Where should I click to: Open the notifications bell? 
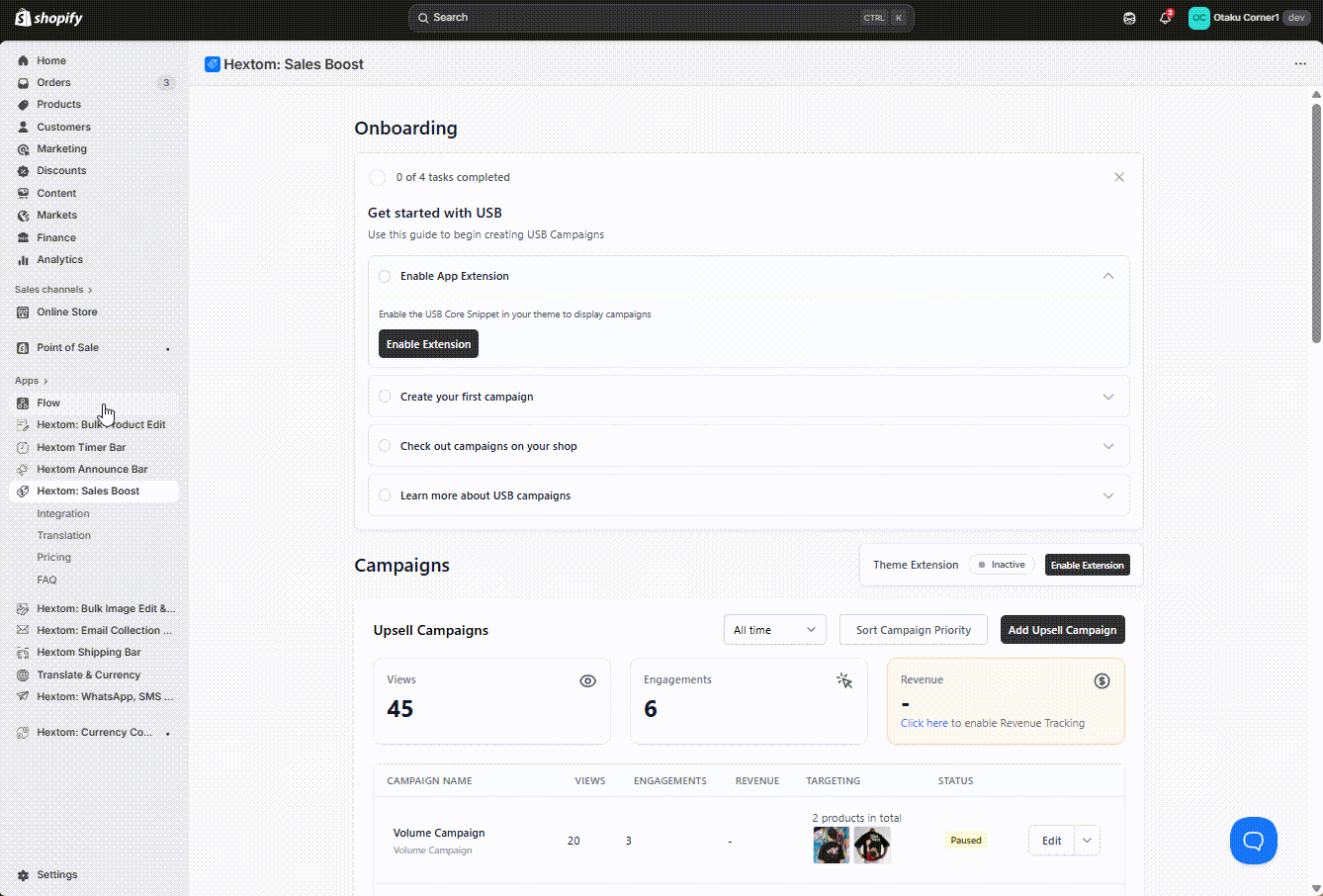click(1165, 18)
